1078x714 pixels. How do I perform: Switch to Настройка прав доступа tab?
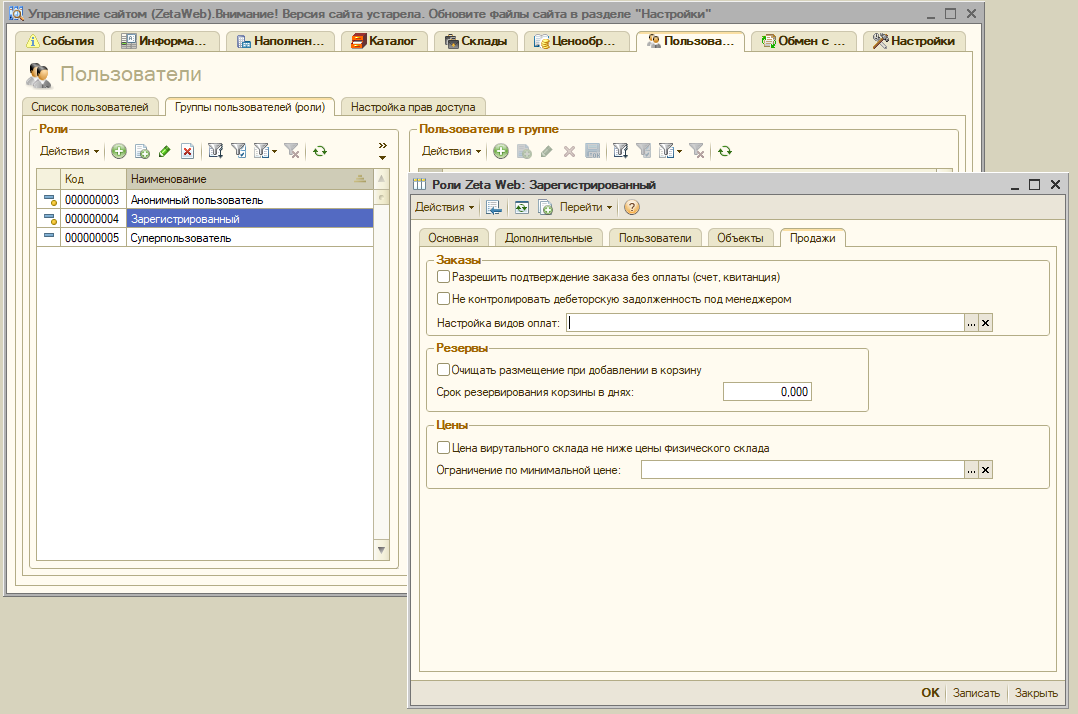413,107
